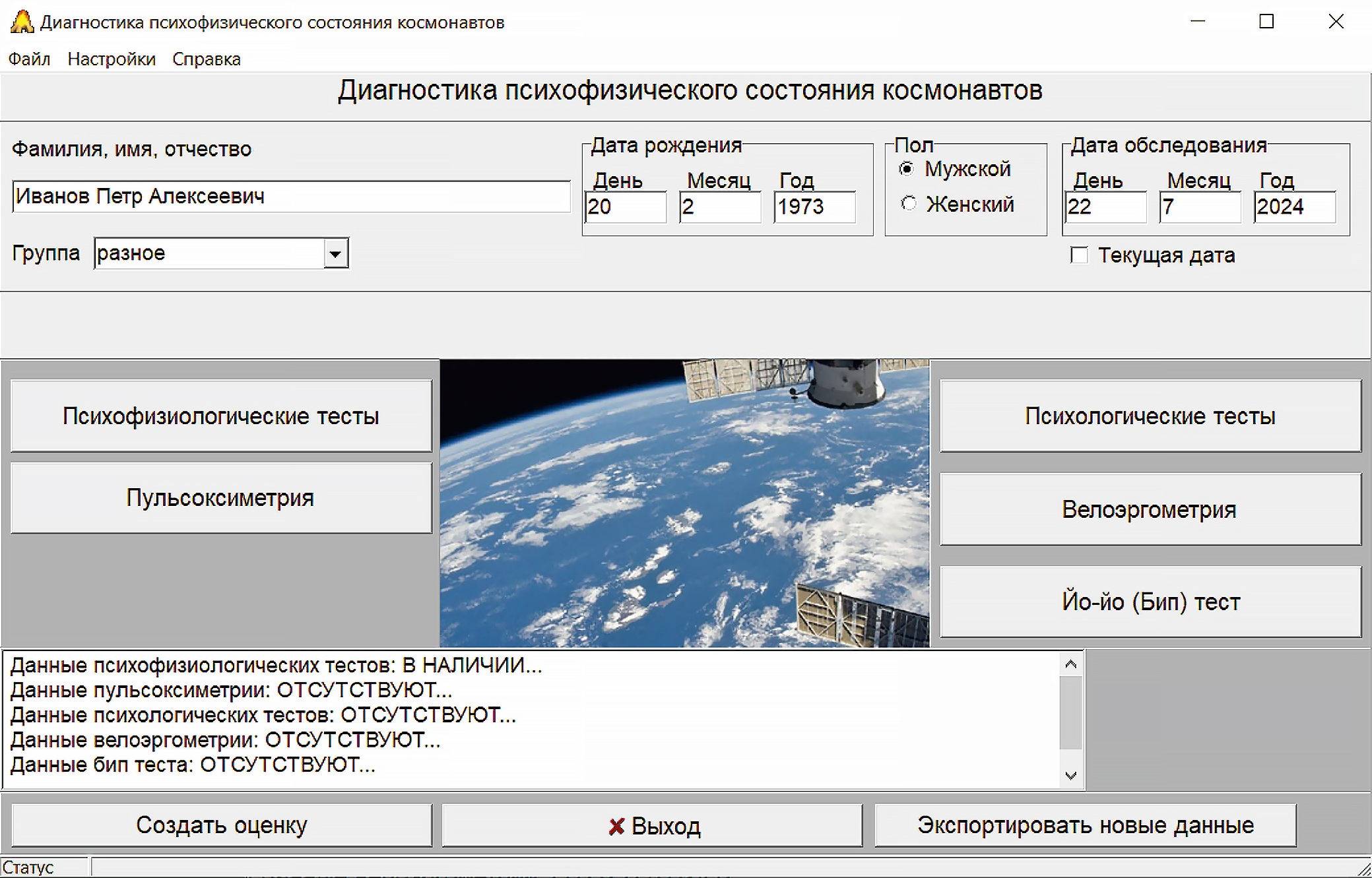This screenshot has height=878, width=1372.
Task: Start the Йо-йо (Бип) тест
Action: [x=1149, y=602]
